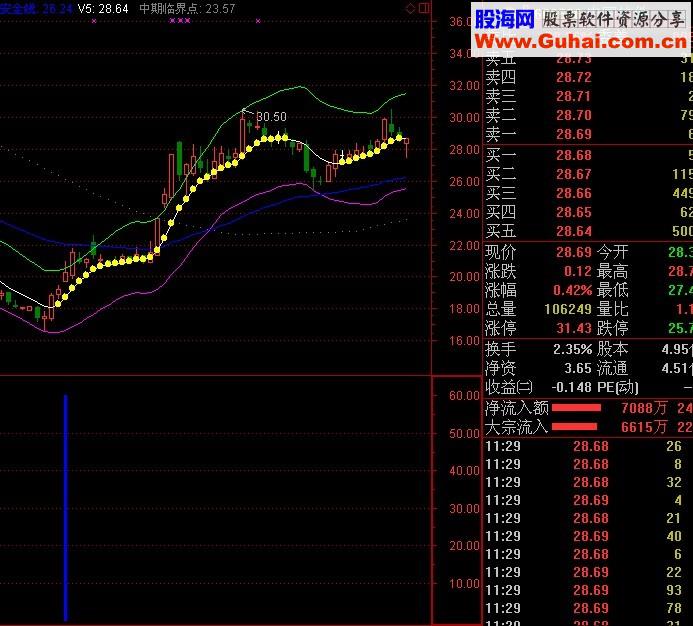Click the 换手 value 2.35%

(572, 349)
